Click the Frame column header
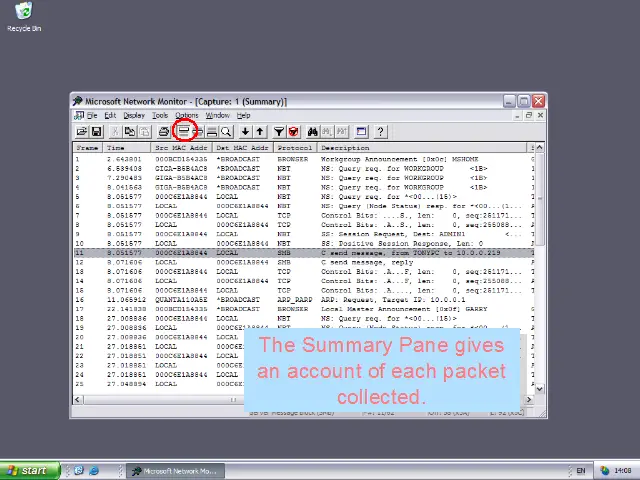Screen dimensions: 640x480 point(88,148)
